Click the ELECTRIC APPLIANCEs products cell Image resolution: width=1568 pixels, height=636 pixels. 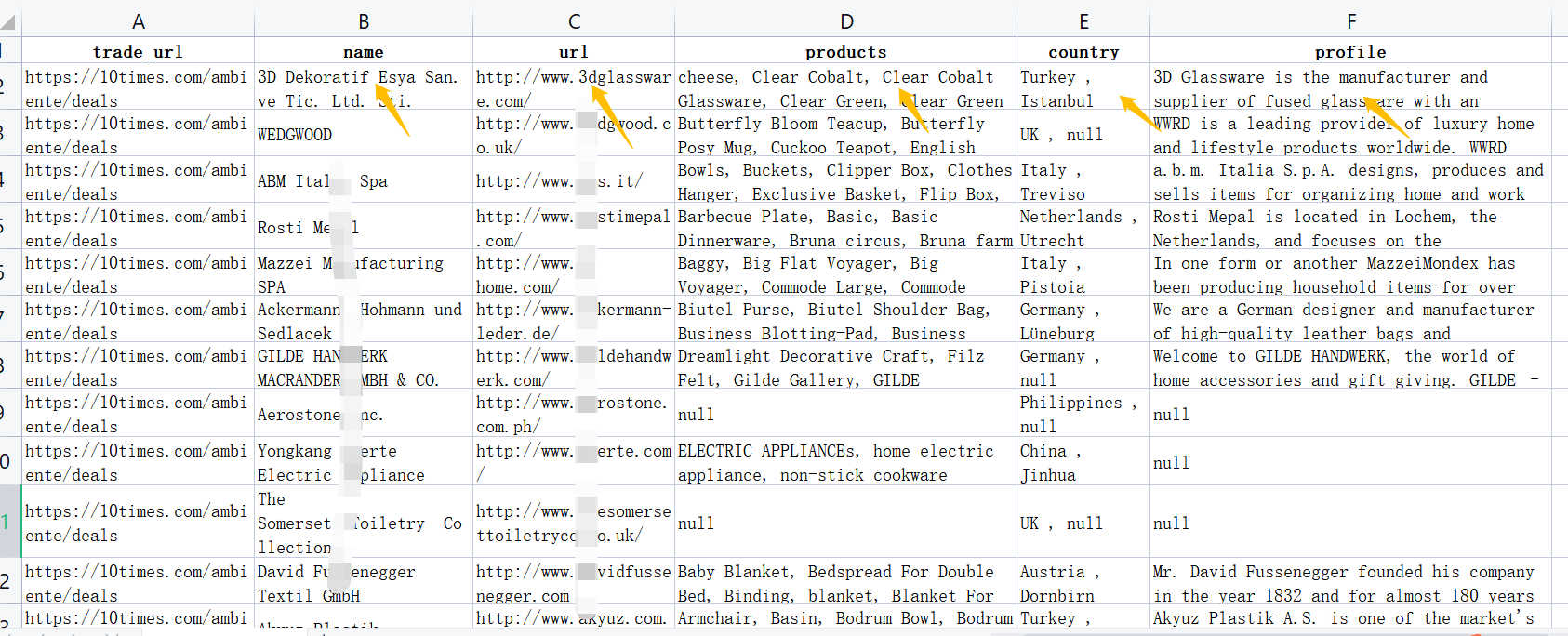pos(845,462)
